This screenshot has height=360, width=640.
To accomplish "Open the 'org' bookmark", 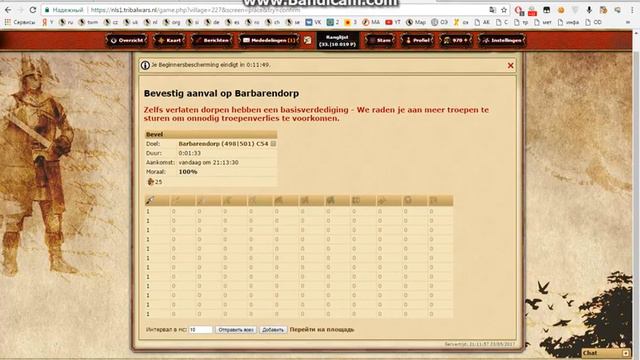I will pos(171,22).
